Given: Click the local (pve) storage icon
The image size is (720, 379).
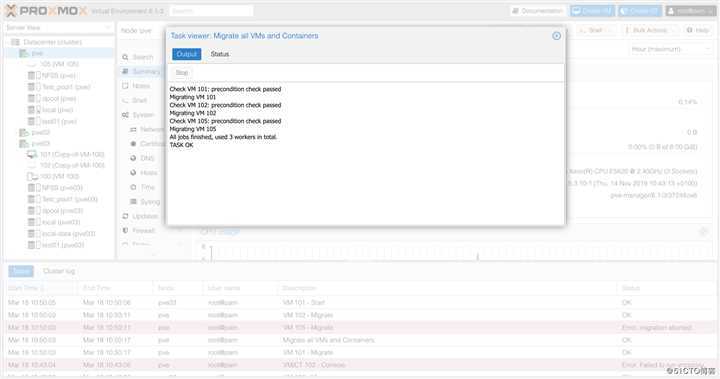Looking at the screenshot, I should [x=34, y=110].
